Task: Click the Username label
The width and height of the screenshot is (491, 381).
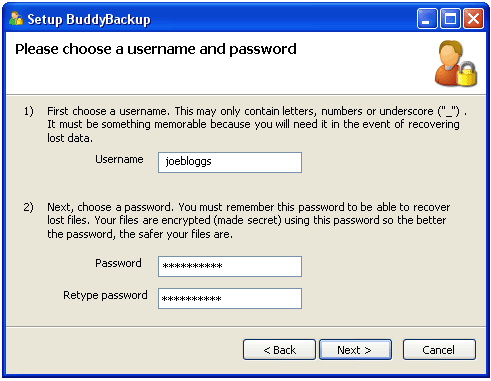Action: 119,159
